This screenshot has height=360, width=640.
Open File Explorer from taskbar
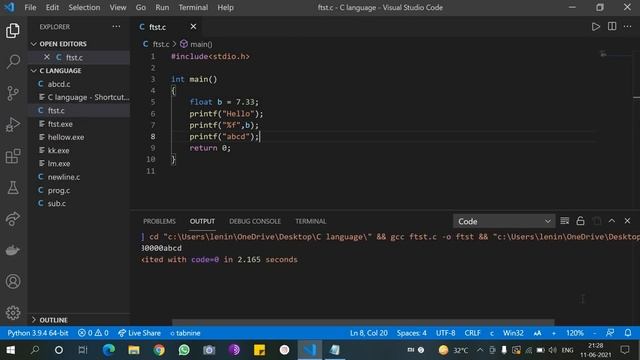pyautogui.click(x=134, y=350)
